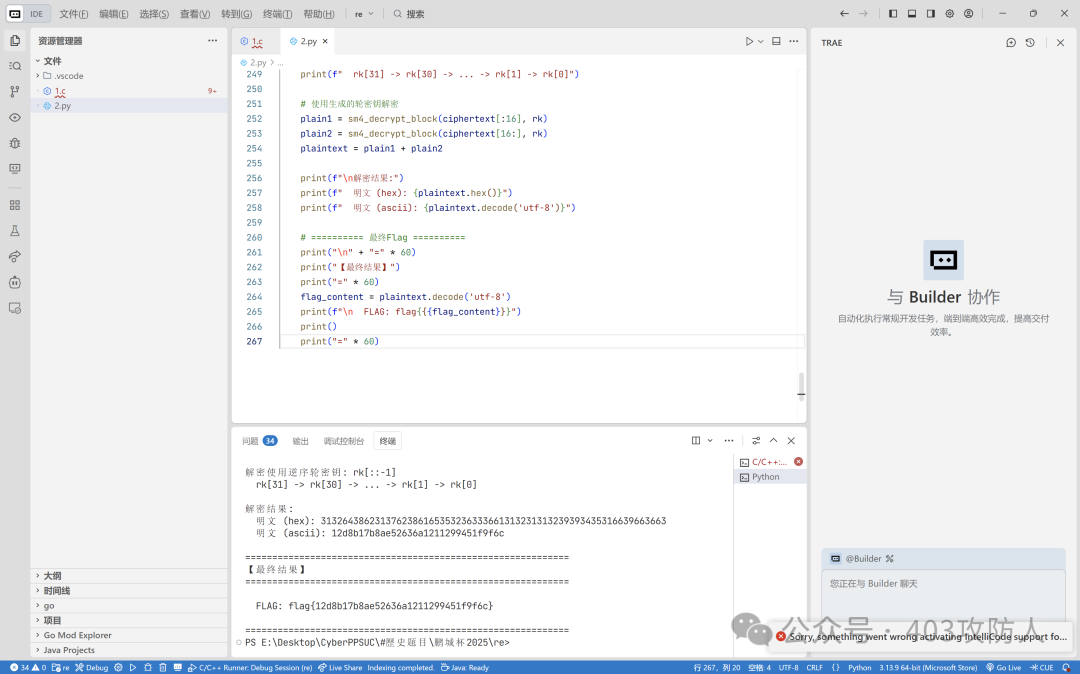Viewport: 1080px width, 674px height.
Task: Expand the .vscode folder
Action: pos(70,76)
